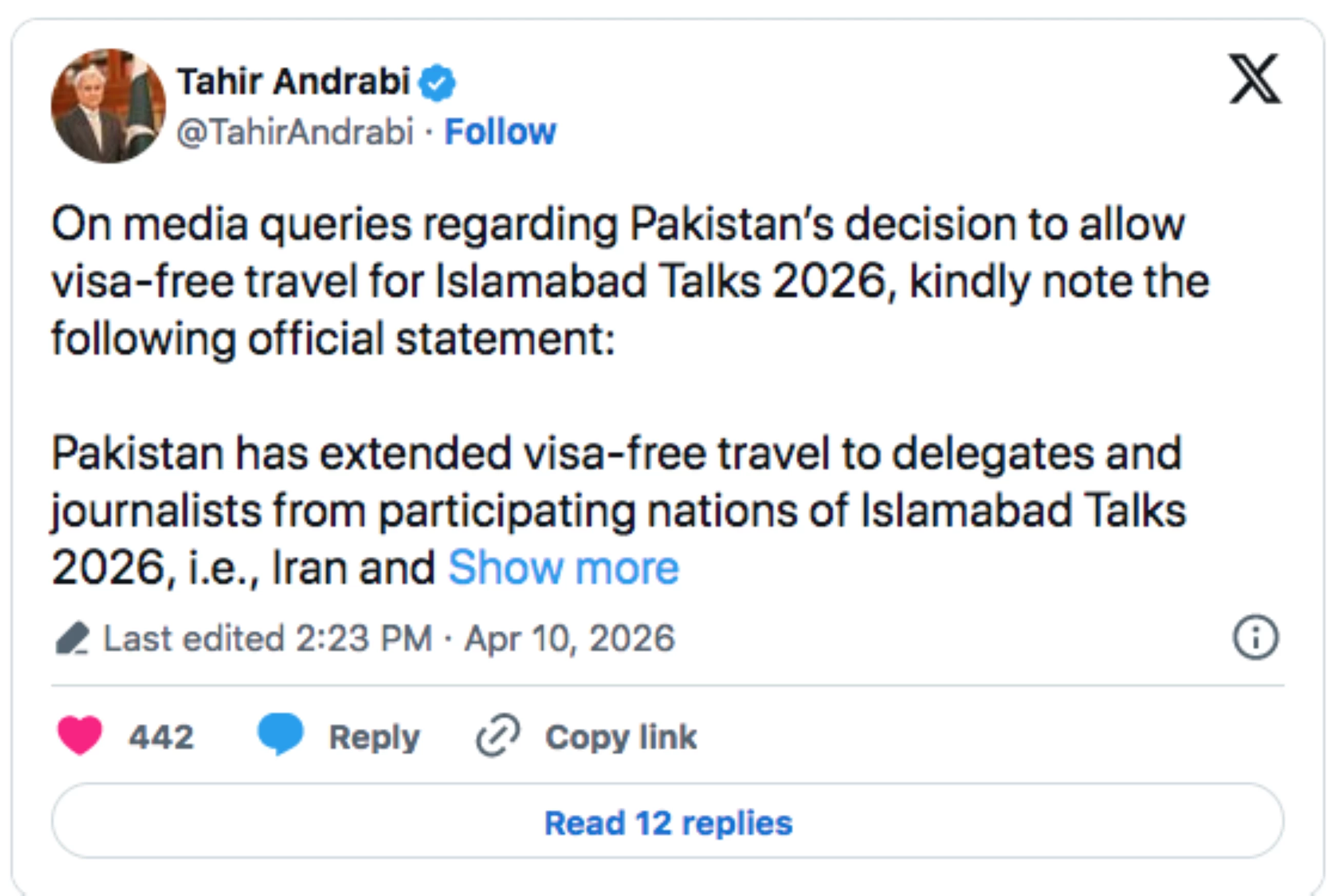Open Read 12 replies
This screenshot has height=896, width=1334.
[666, 823]
